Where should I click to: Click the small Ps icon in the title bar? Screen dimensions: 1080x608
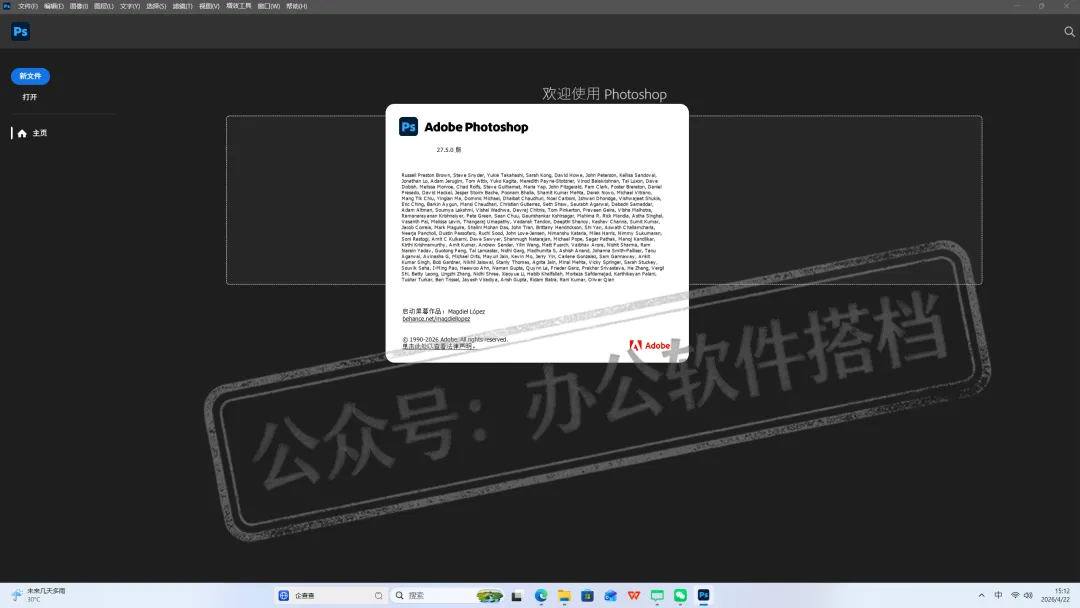point(6,6)
